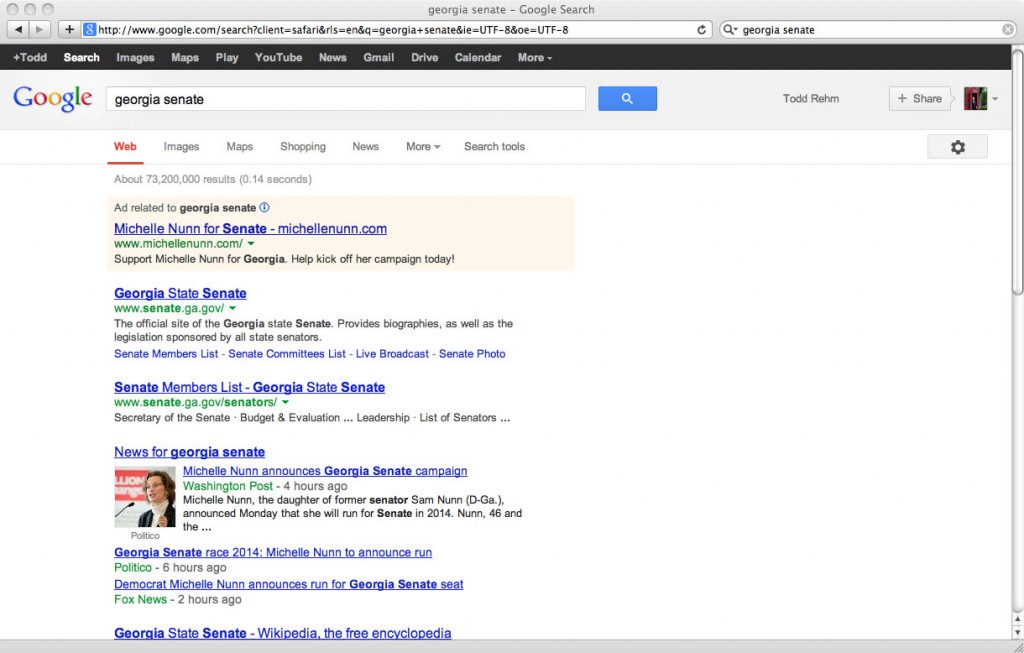Click the Todd Rehm name

tap(811, 99)
